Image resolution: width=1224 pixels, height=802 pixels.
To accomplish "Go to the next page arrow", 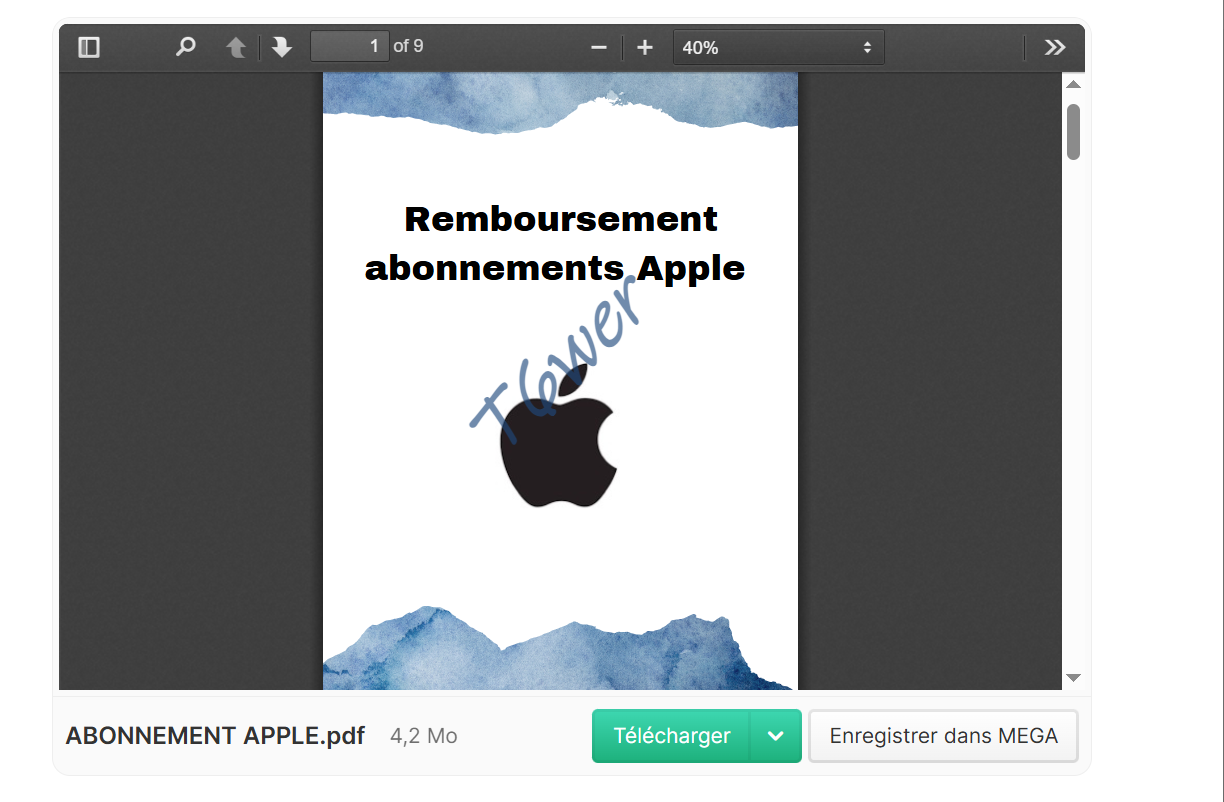I will [282, 47].
